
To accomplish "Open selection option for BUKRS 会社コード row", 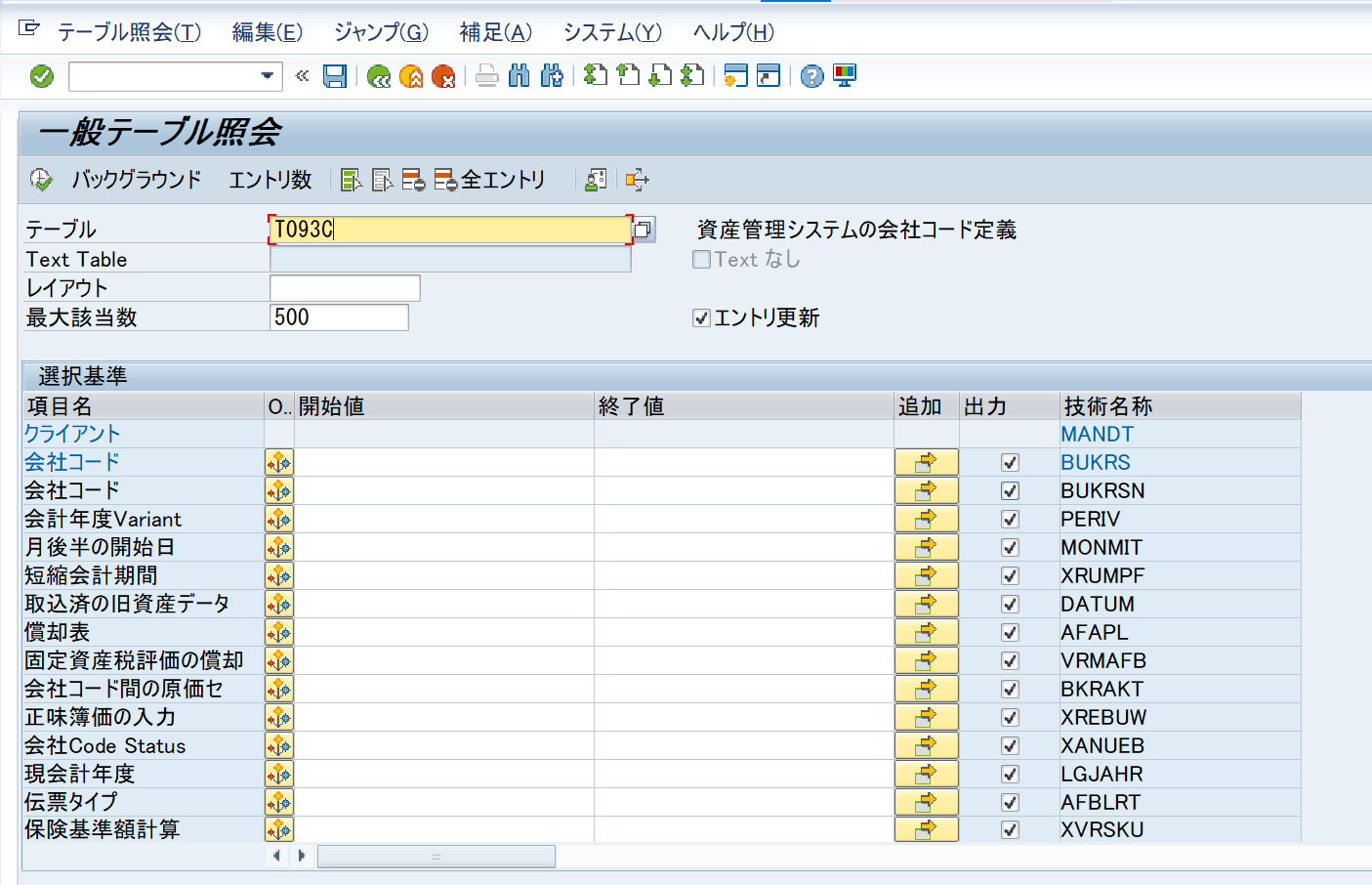I will [279, 463].
